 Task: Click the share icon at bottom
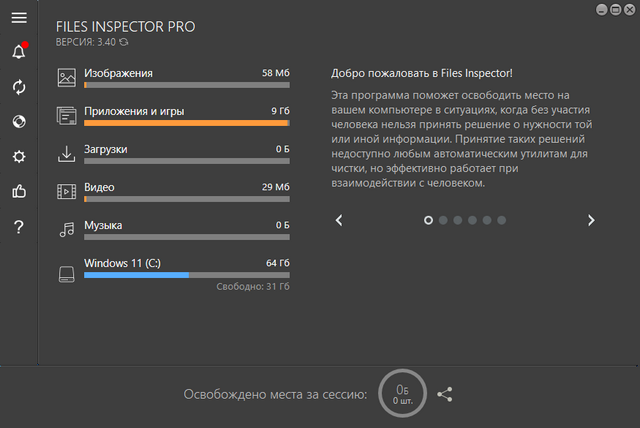446,394
